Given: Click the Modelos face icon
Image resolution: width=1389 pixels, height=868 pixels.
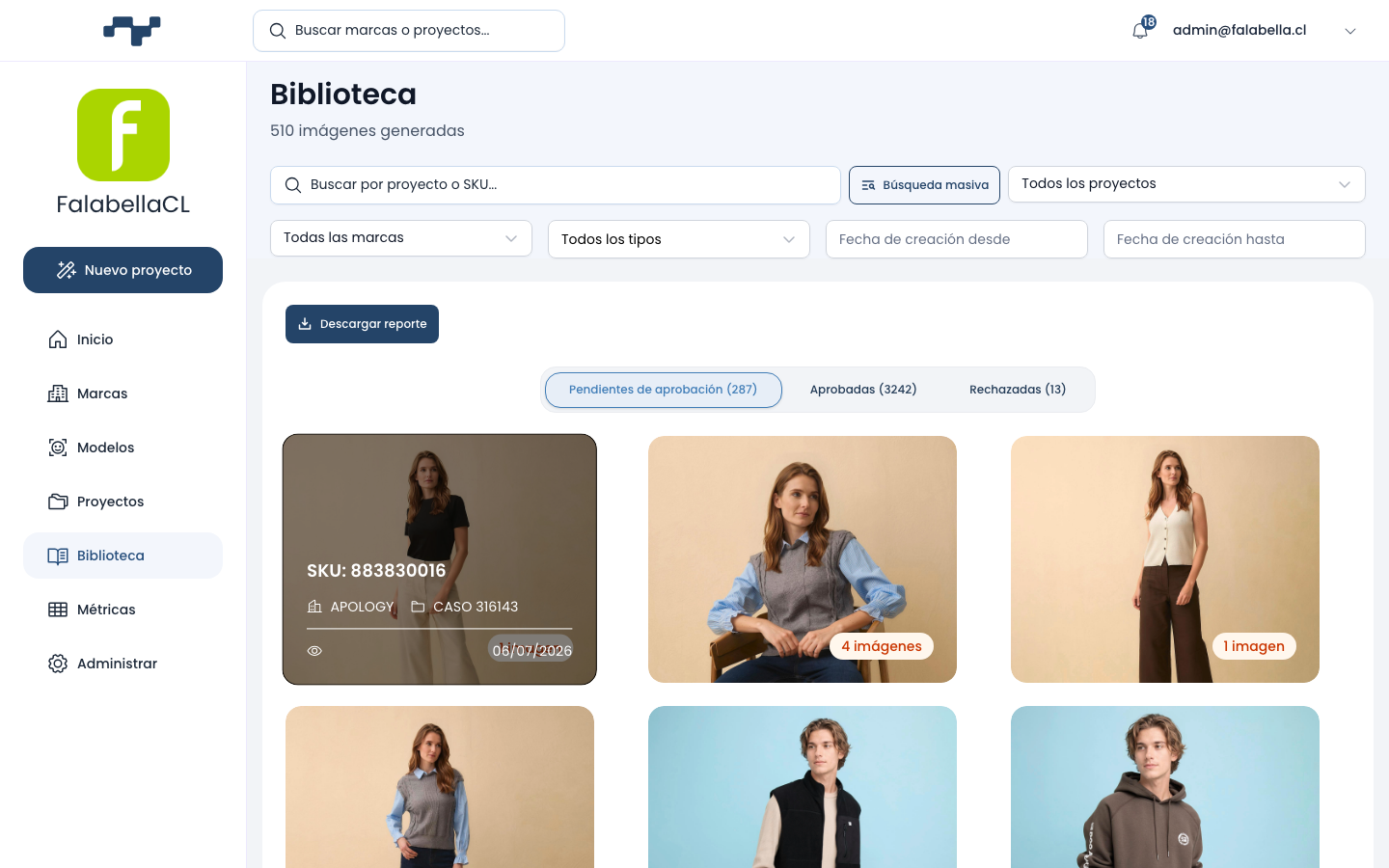Looking at the screenshot, I should coord(58,448).
